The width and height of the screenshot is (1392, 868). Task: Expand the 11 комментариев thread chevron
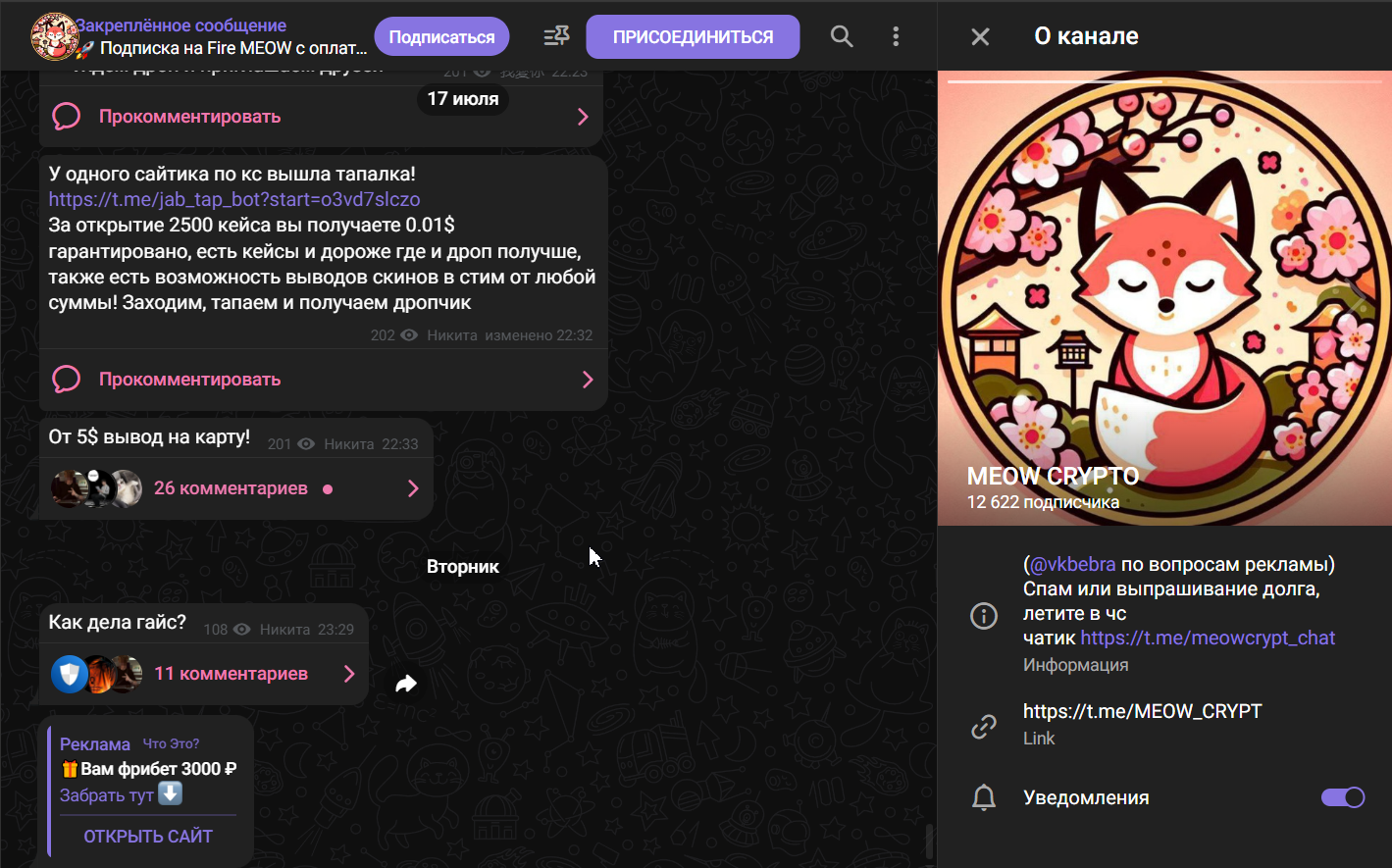click(x=349, y=674)
